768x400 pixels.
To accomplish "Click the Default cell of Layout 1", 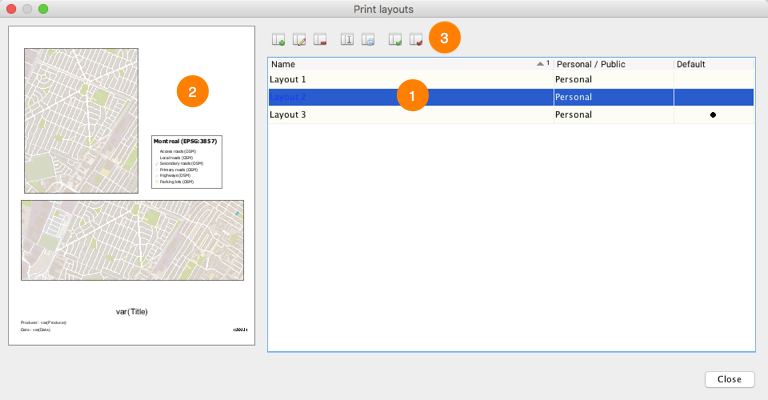I will tap(713, 79).
